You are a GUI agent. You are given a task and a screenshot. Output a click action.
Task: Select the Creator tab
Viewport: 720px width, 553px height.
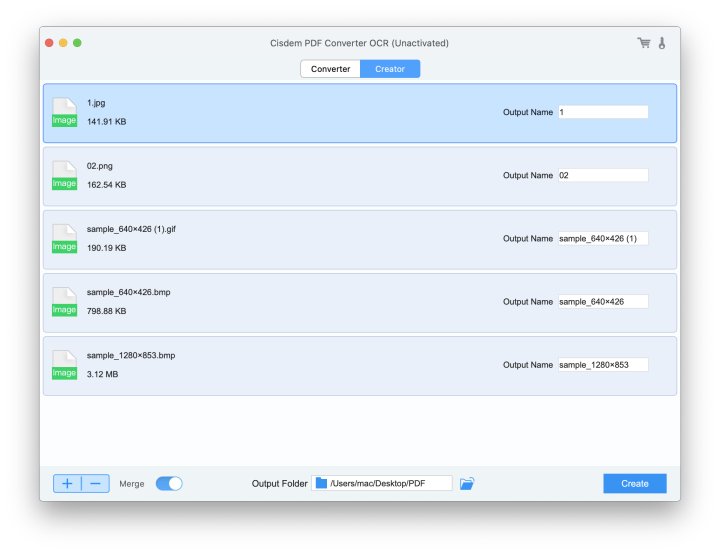tap(390, 69)
